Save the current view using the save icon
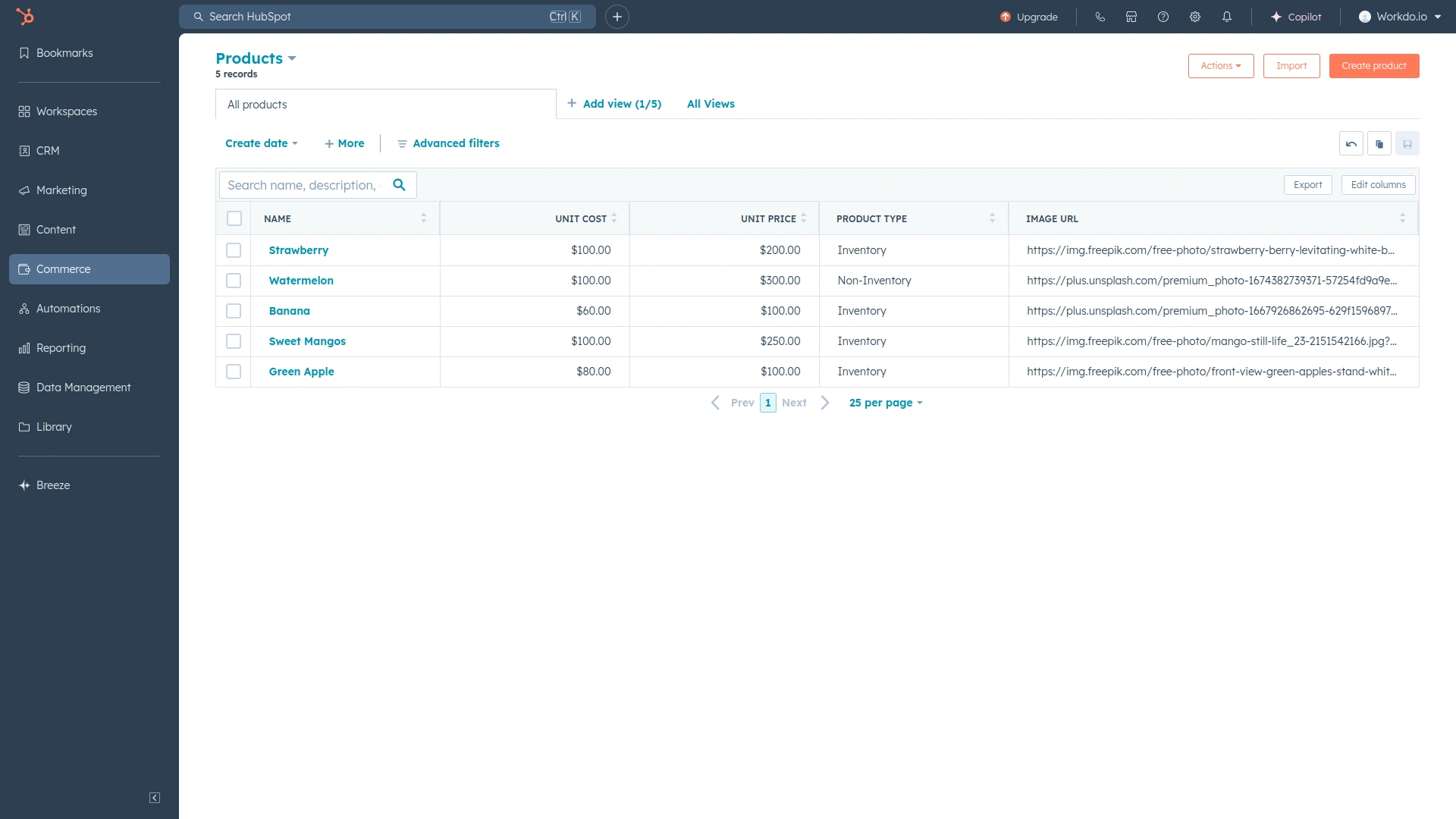1456x819 pixels. [x=1406, y=143]
